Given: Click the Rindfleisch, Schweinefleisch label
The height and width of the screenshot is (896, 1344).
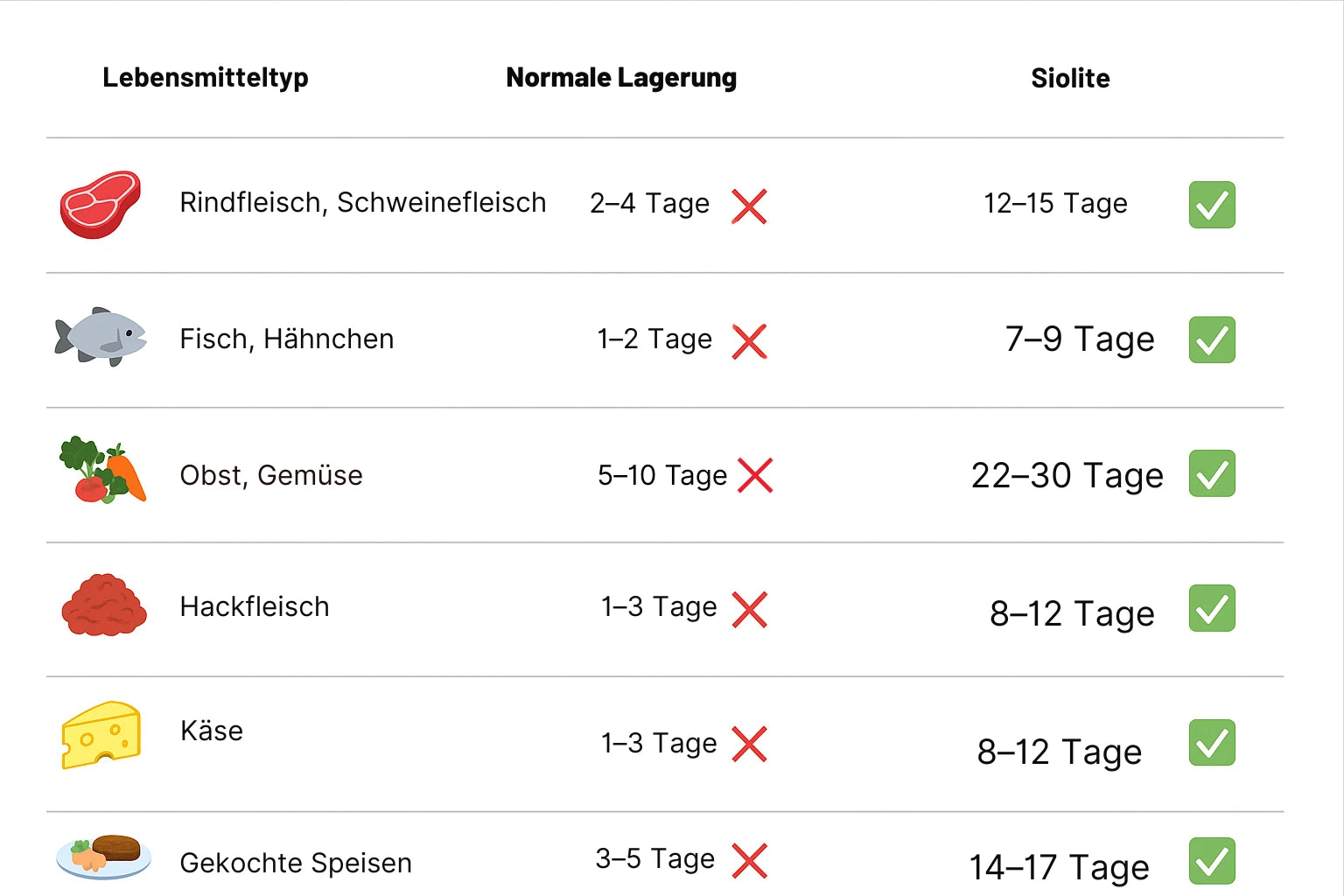Looking at the screenshot, I should point(362,203).
